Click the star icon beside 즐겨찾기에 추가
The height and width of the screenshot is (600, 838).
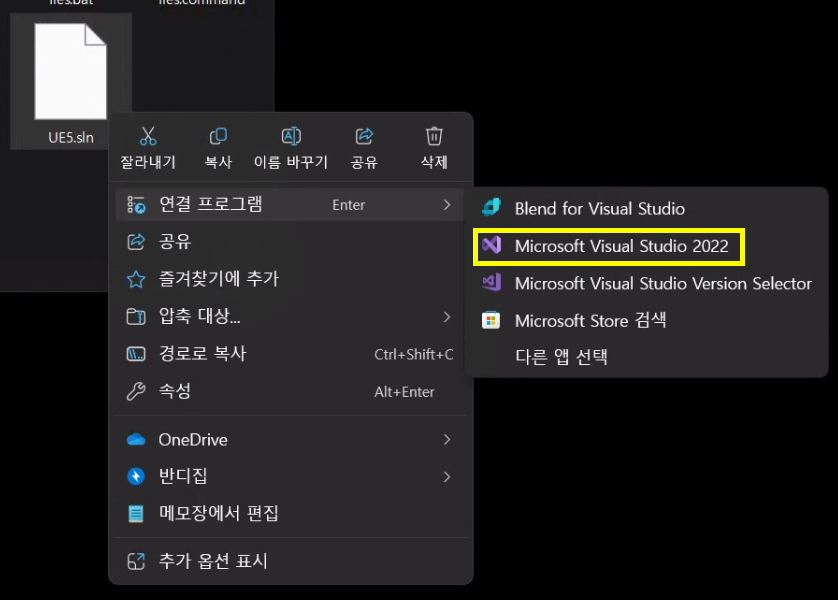[136, 279]
